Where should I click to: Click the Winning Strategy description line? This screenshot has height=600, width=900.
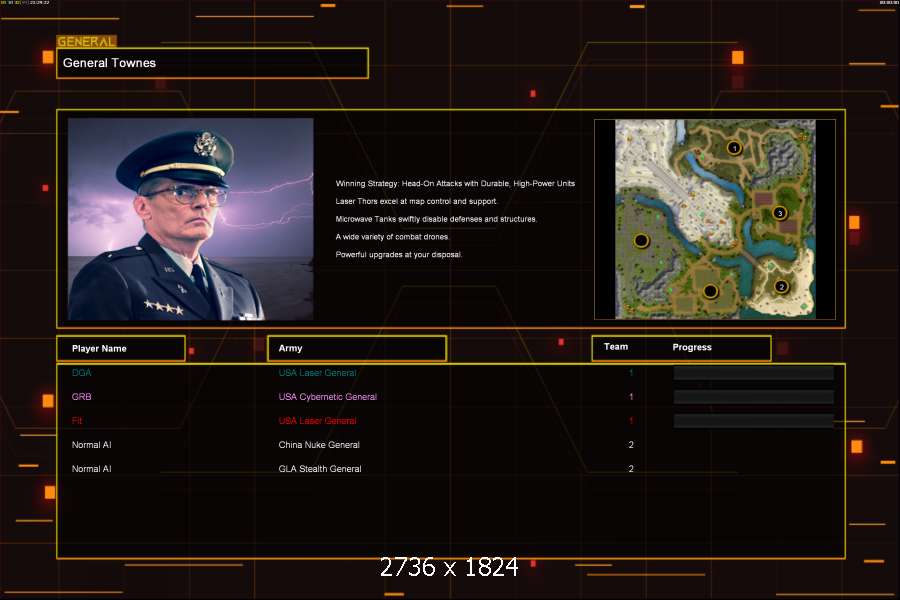coord(455,184)
